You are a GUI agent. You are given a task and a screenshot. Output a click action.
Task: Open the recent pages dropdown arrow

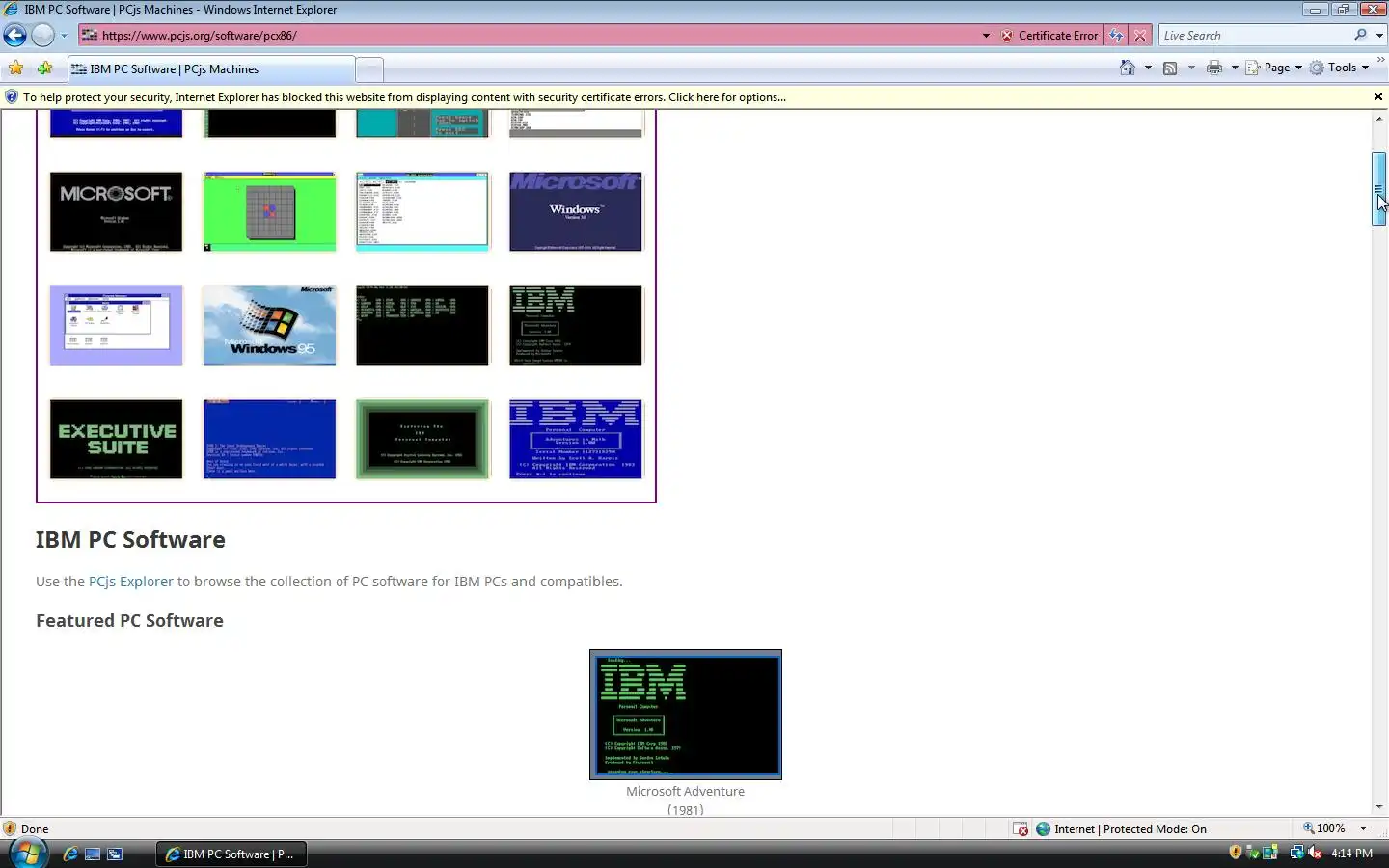click(64, 36)
